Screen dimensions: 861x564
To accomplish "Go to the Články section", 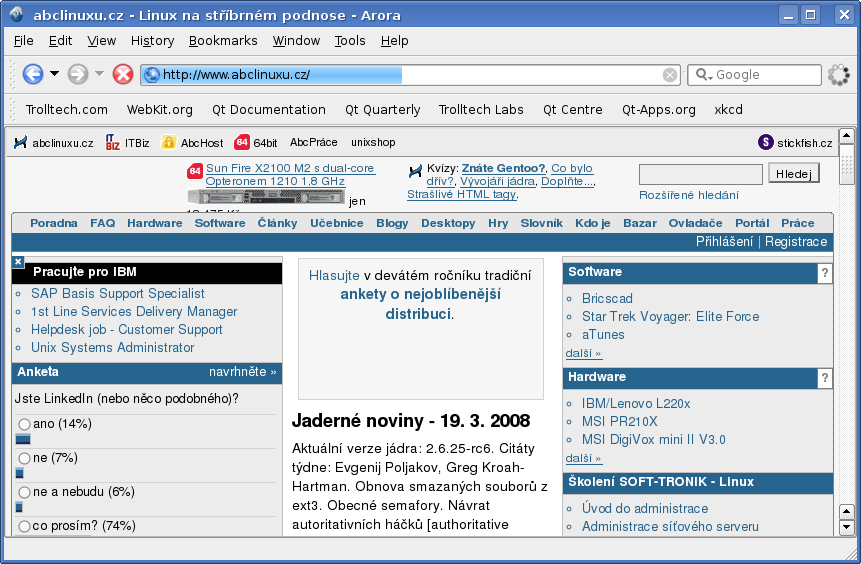I will point(277,223).
